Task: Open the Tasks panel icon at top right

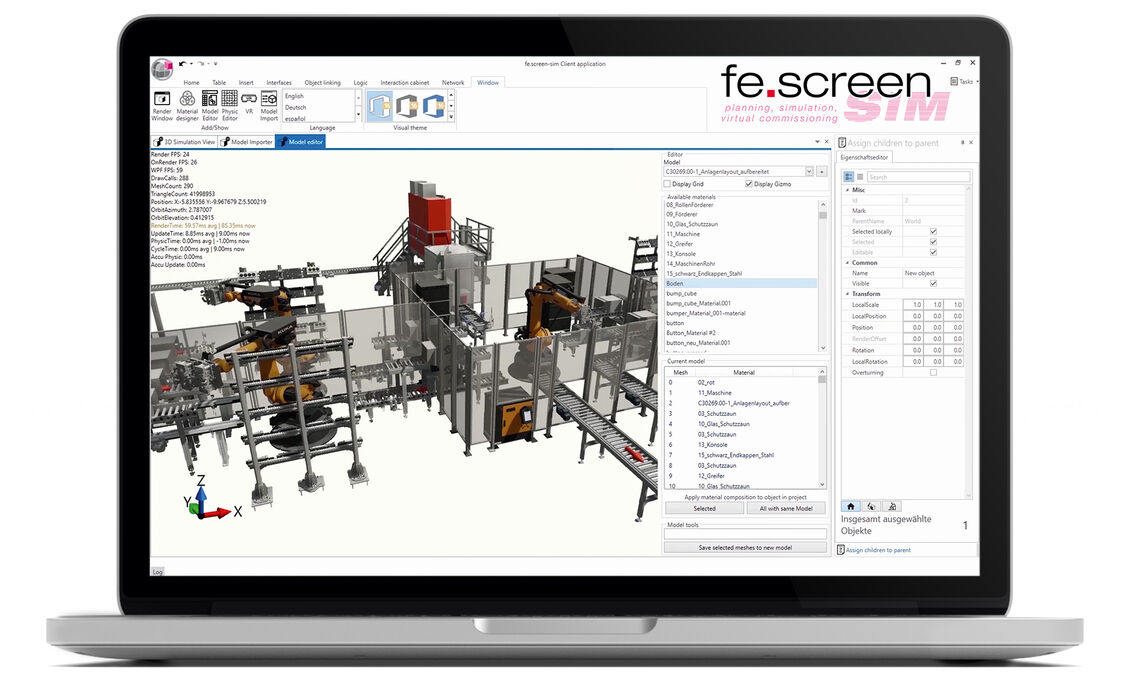Action: tap(954, 81)
